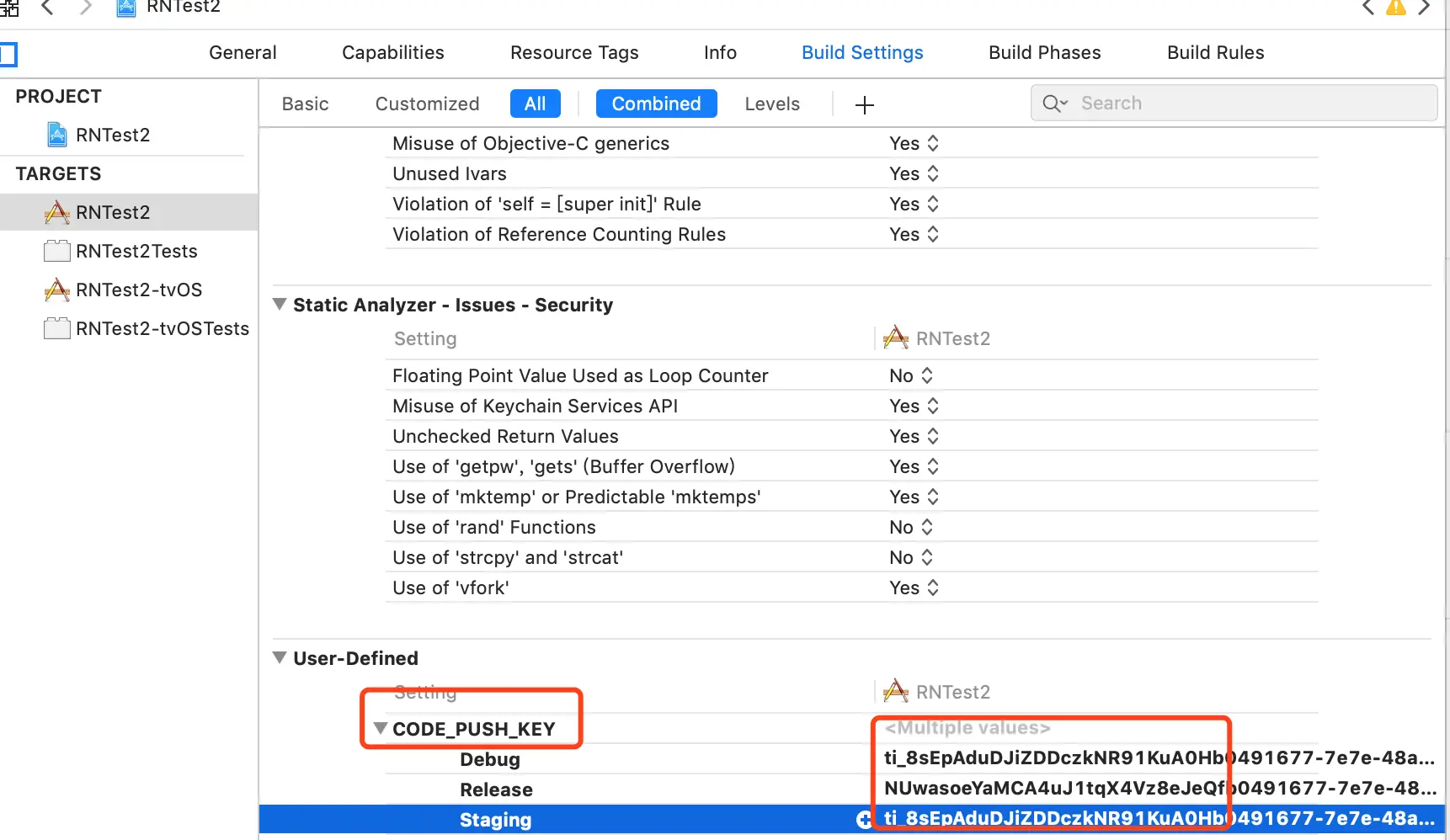The height and width of the screenshot is (840, 1450).
Task: Show Customized build settings
Action: 427,104
